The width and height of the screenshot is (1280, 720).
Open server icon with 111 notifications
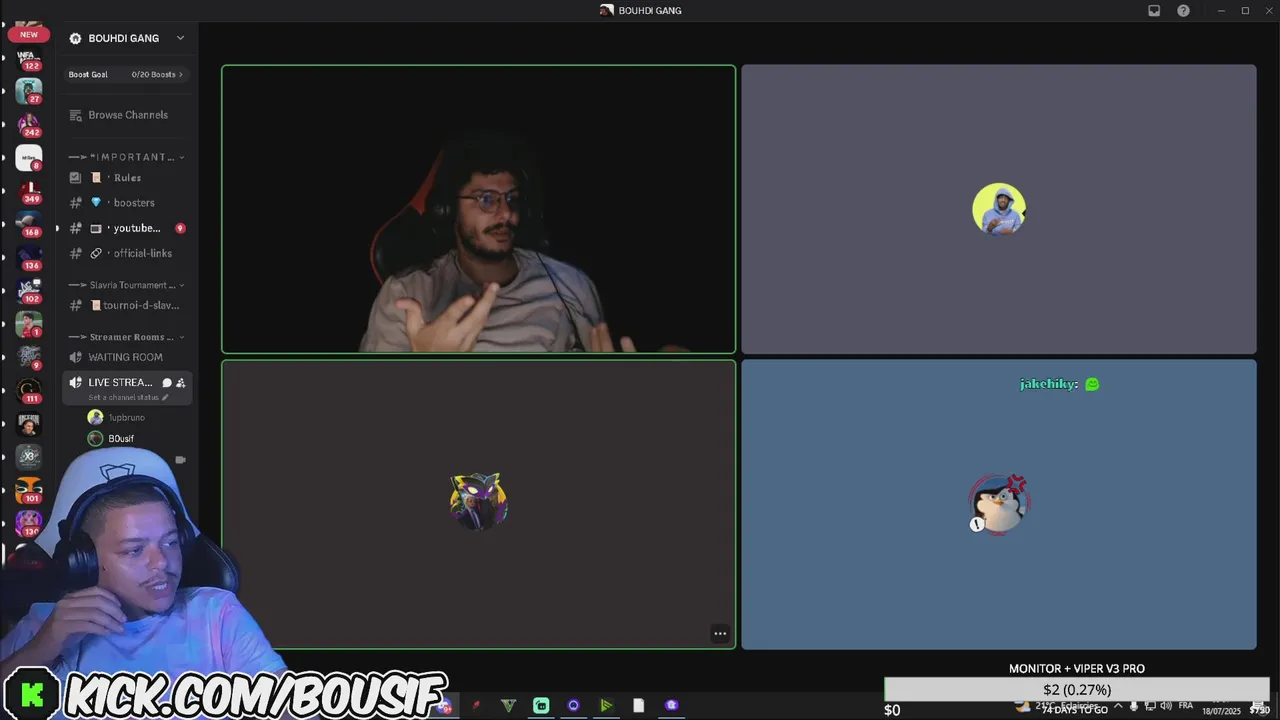pos(28,390)
